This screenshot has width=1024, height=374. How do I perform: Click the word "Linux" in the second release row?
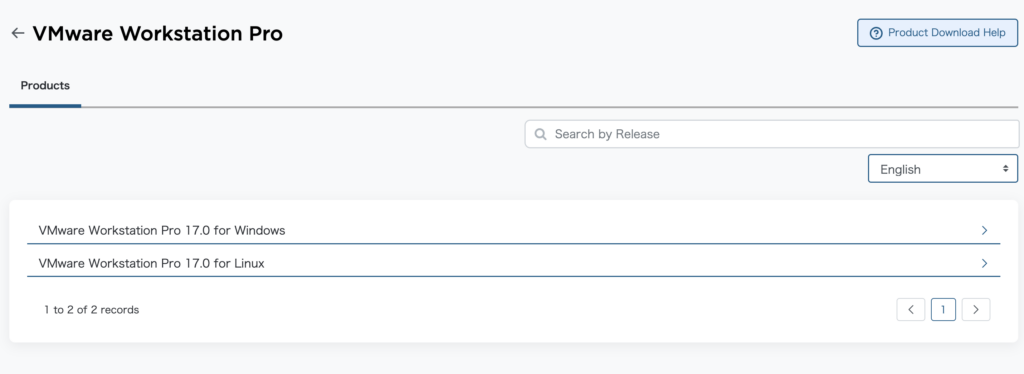pyautogui.click(x=249, y=264)
